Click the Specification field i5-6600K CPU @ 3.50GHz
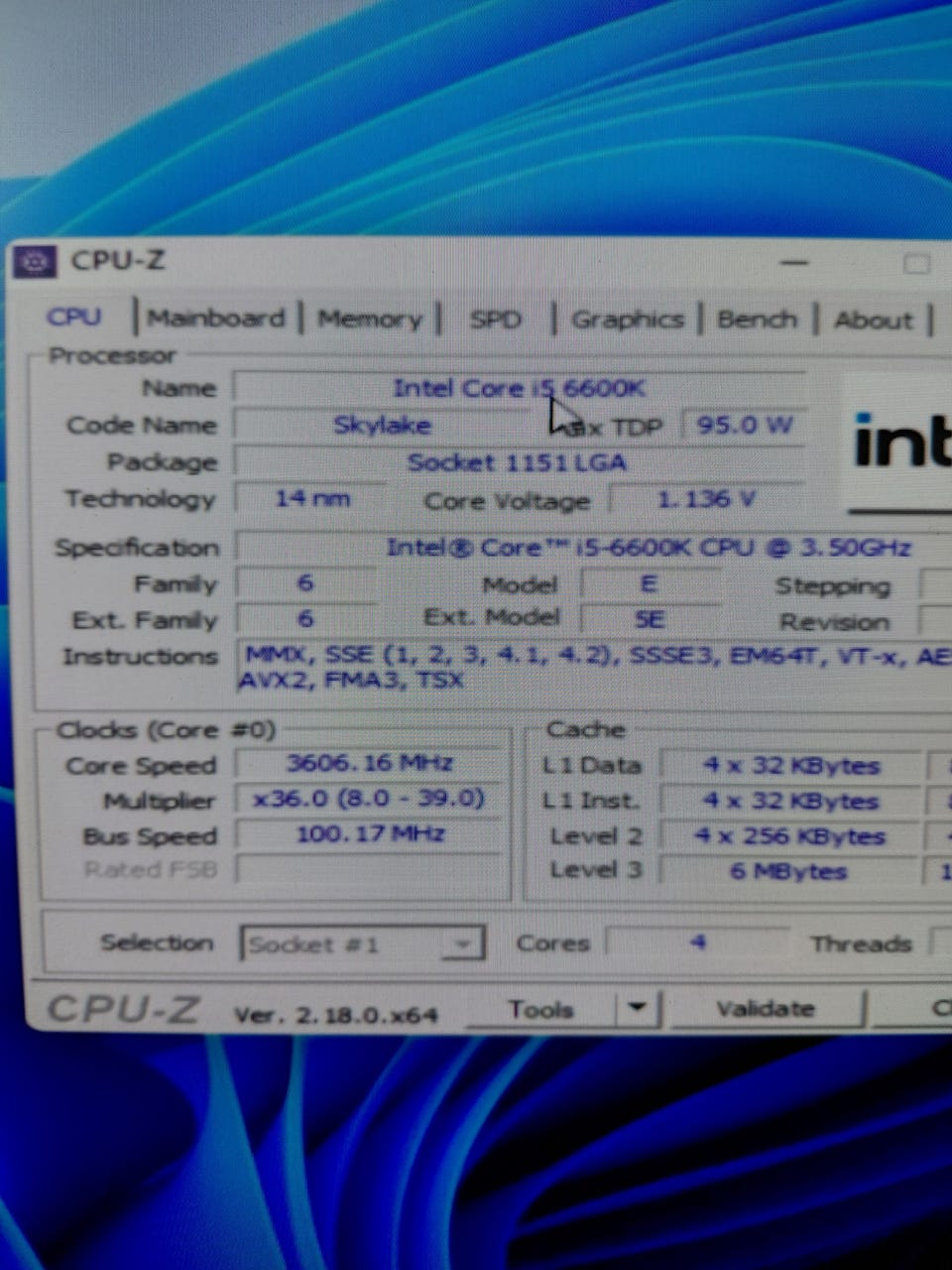This screenshot has height=1270, width=952. click(595, 548)
